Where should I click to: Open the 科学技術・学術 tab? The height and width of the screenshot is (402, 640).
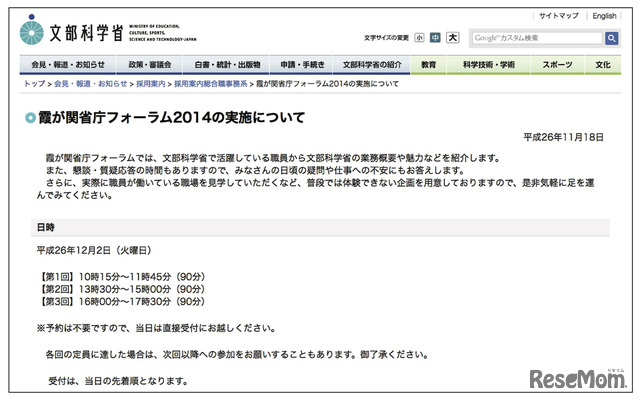tap(489, 65)
